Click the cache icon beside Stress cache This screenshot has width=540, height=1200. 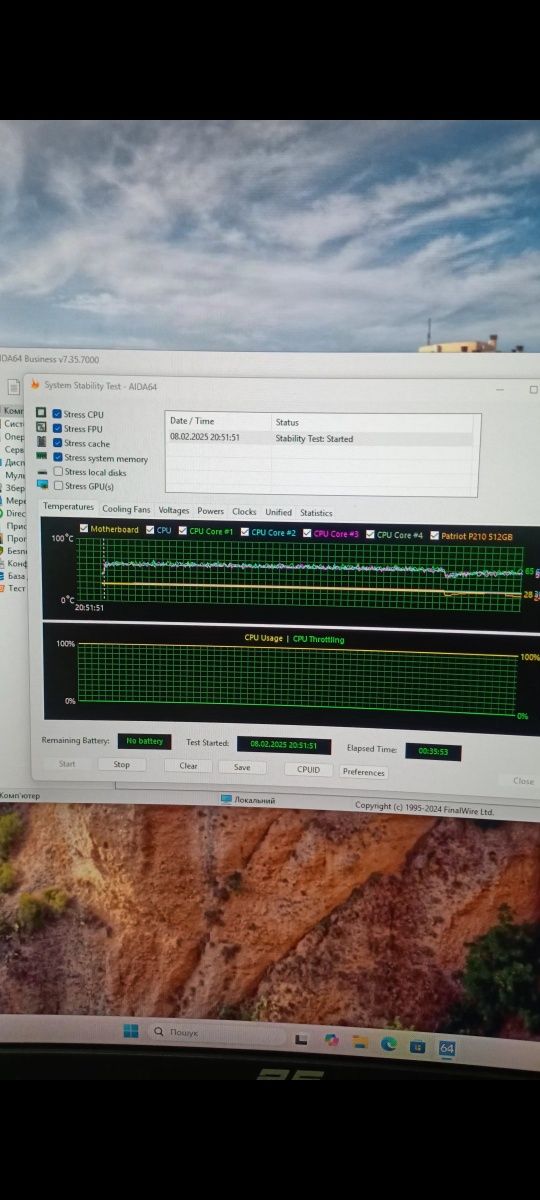point(42,442)
